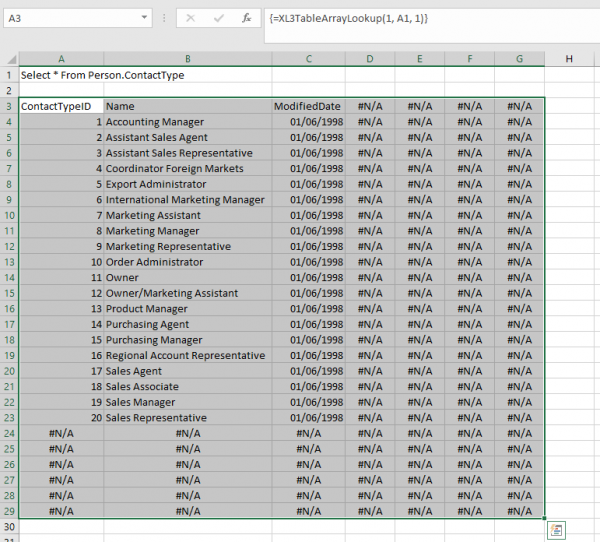600x542 pixels.
Task: Select row 1 header
Action: pyautogui.click(x=9, y=75)
